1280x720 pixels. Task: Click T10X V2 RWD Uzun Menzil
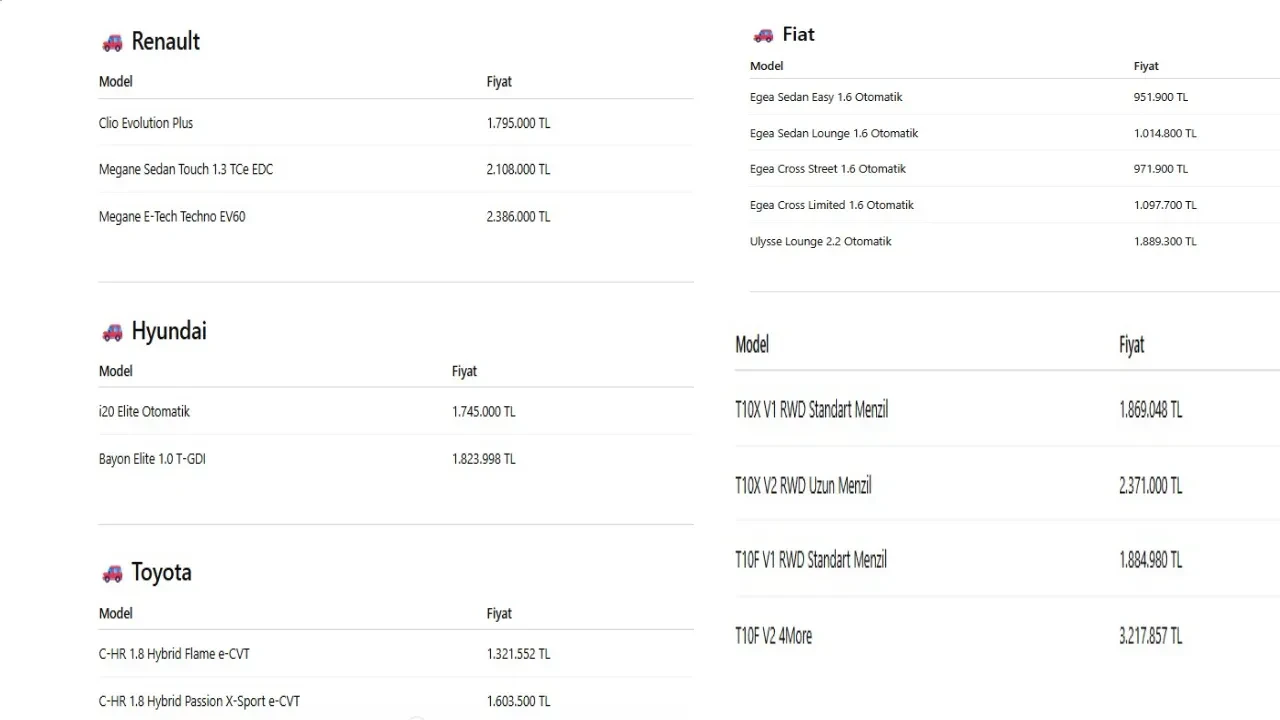click(x=803, y=485)
